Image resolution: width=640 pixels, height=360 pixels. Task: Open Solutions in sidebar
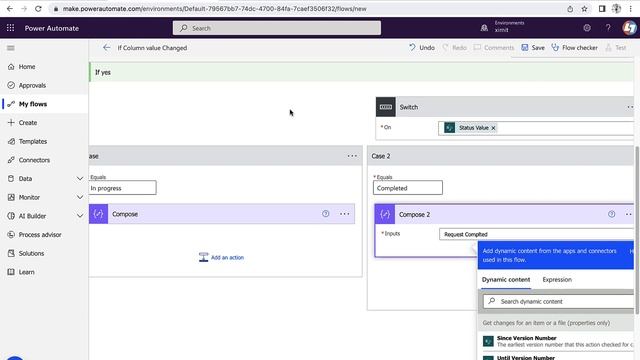pos(31,253)
